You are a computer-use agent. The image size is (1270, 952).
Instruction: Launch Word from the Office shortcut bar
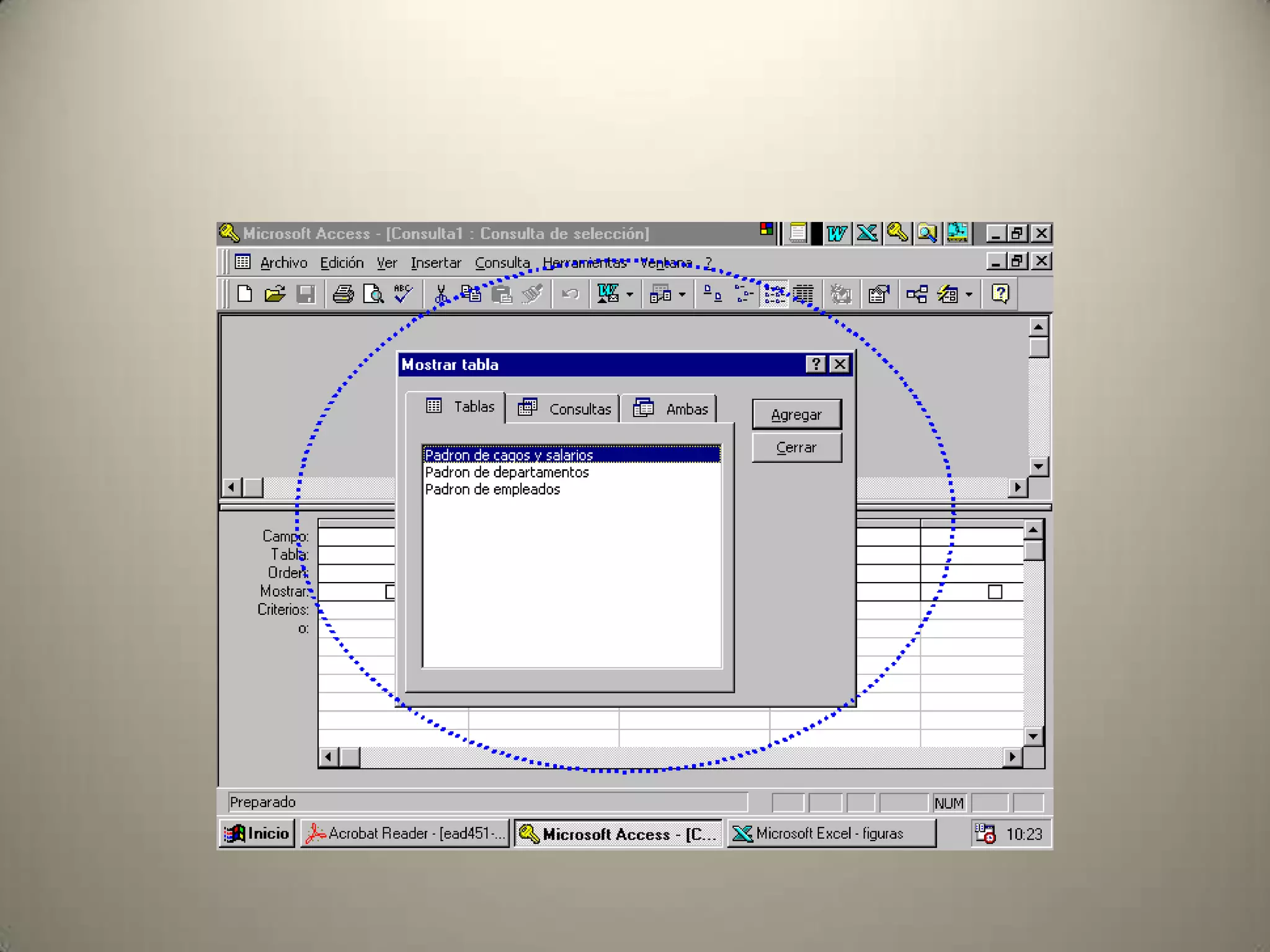click(x=837, y=234)
